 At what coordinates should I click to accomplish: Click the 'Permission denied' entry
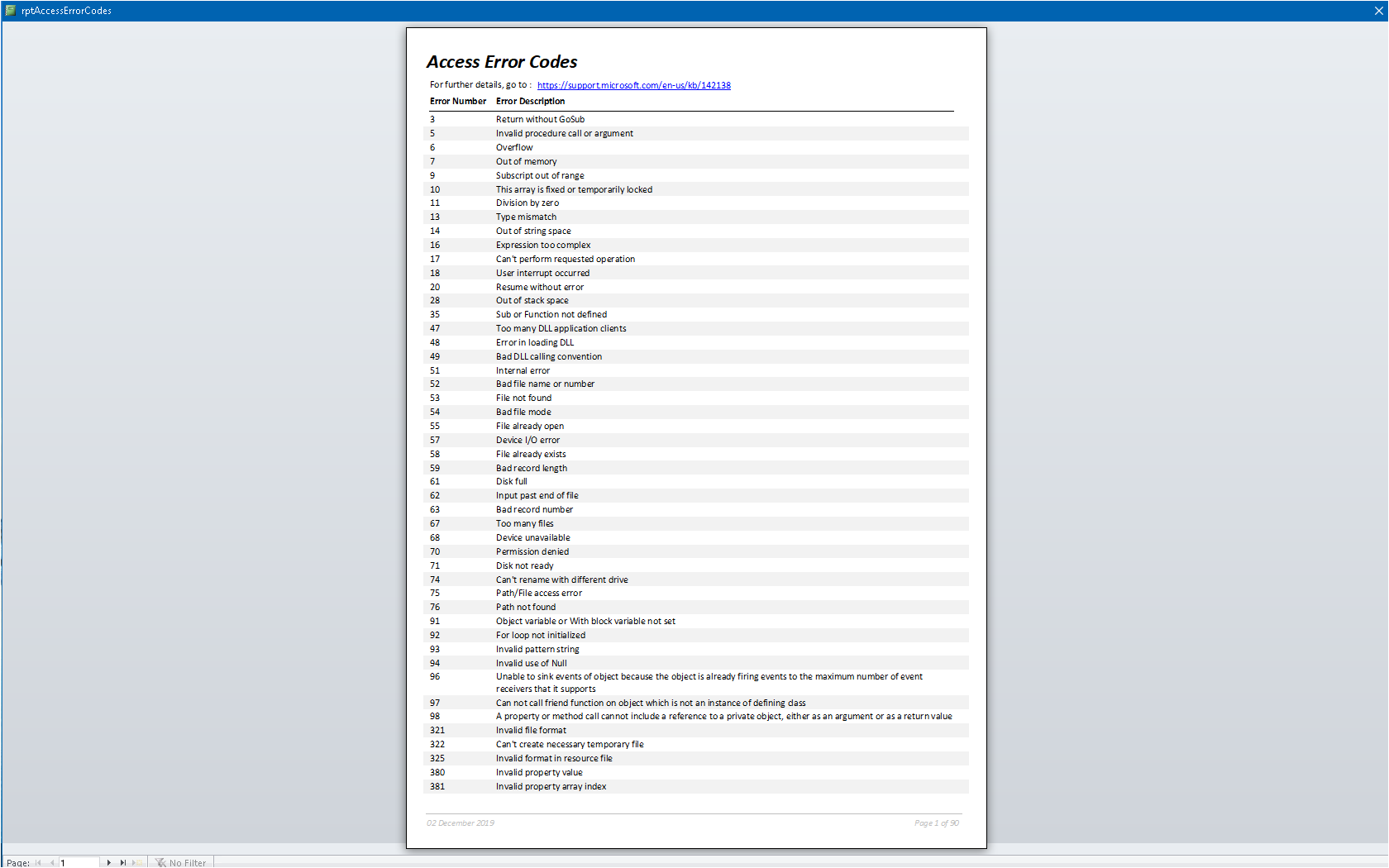[532, 552]
